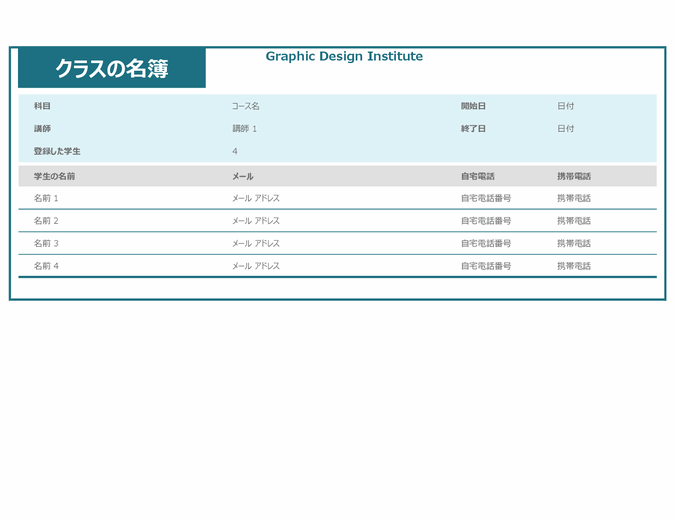Click the 名前 1 student cell
This screenshot has width=675, height=520.
click(46, 198)
